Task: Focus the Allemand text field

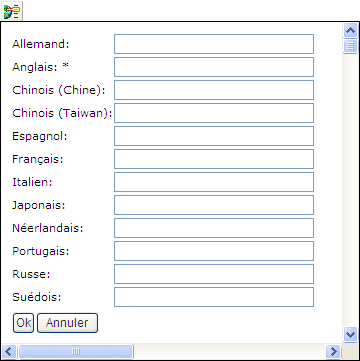Action: tap(214, 44)
